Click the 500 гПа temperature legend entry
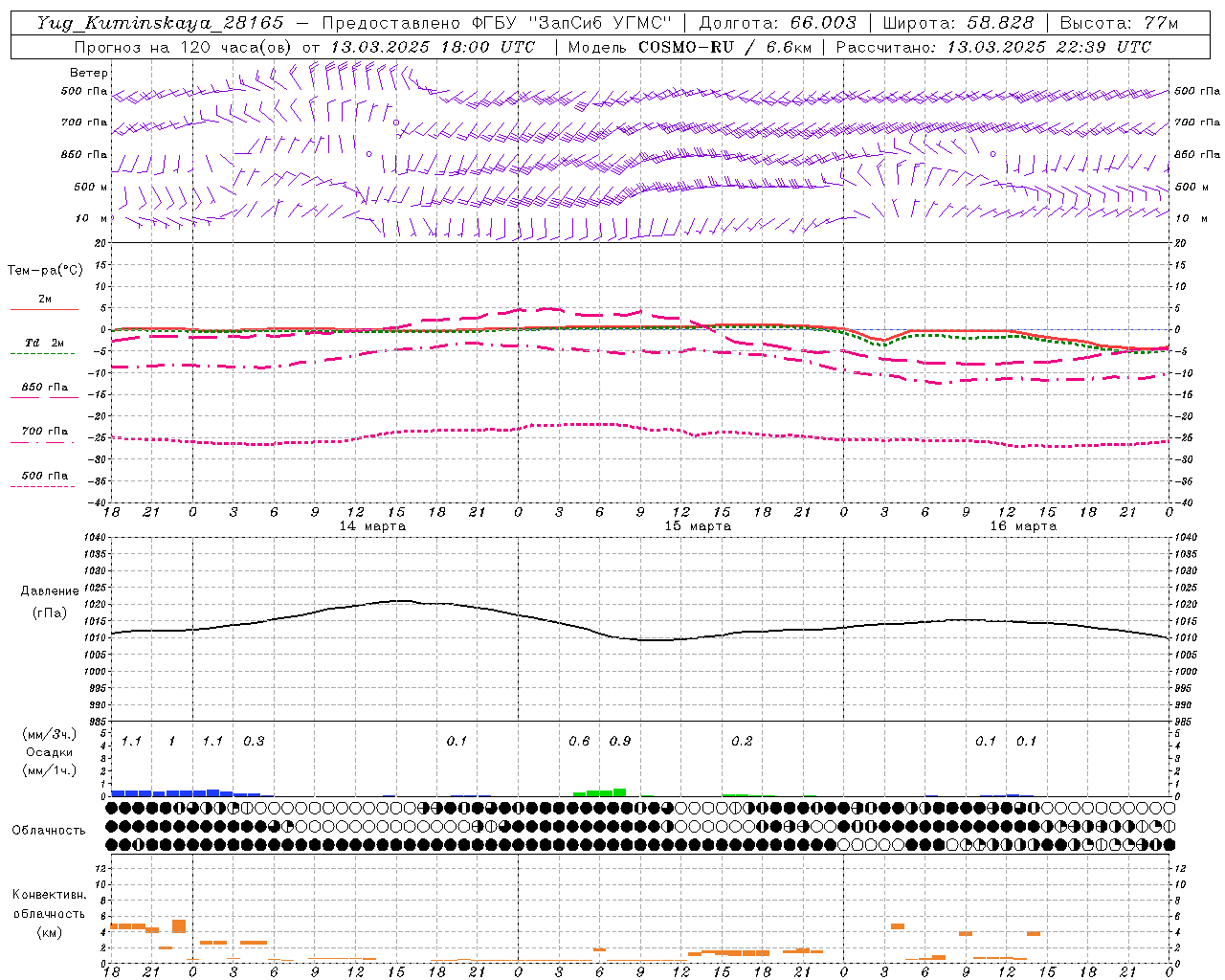Image resolution: width=1225 pixels, height=980 pixels. (x=44, y=476)
